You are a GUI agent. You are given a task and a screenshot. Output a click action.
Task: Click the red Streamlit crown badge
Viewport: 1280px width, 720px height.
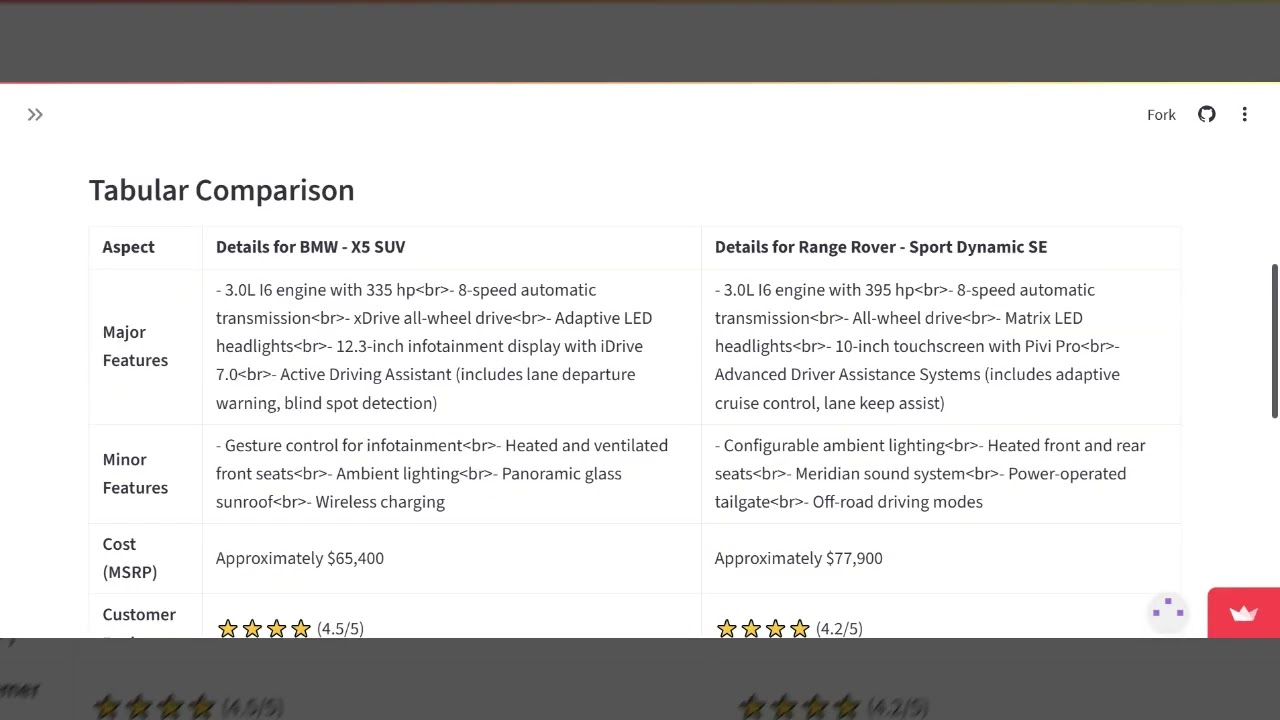pos(1244,613)
